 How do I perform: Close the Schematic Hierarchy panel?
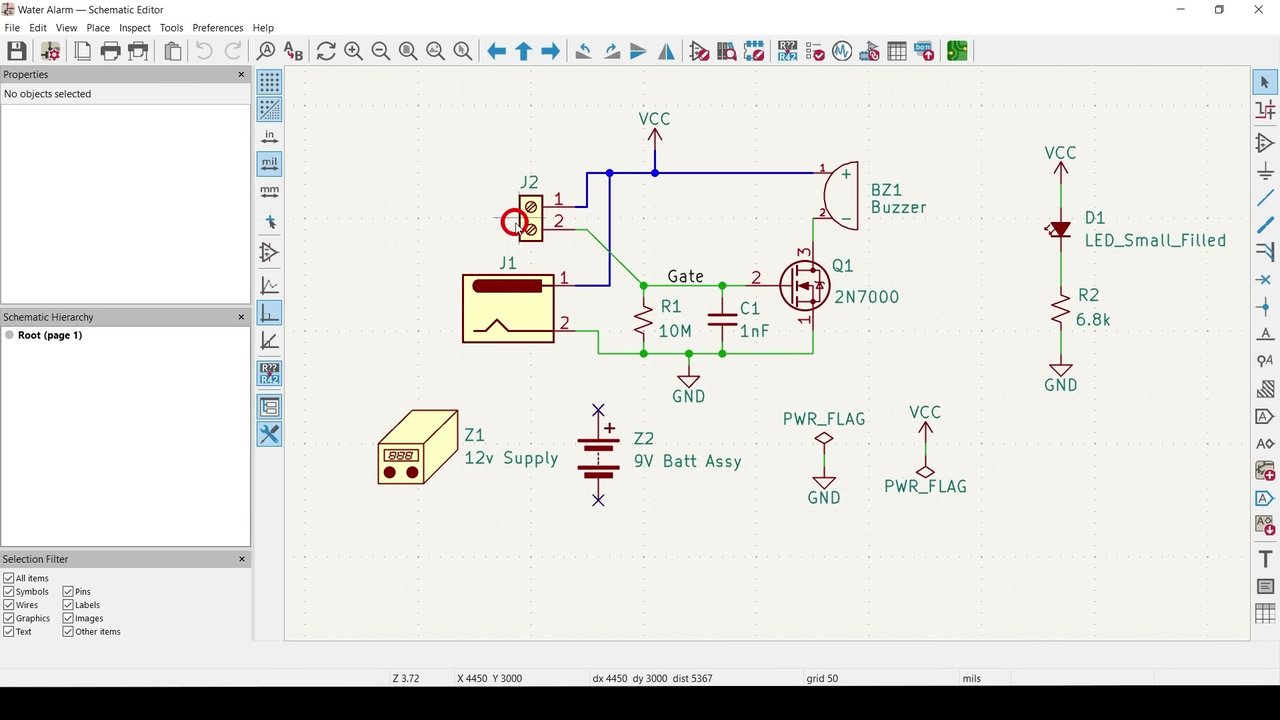241,317
